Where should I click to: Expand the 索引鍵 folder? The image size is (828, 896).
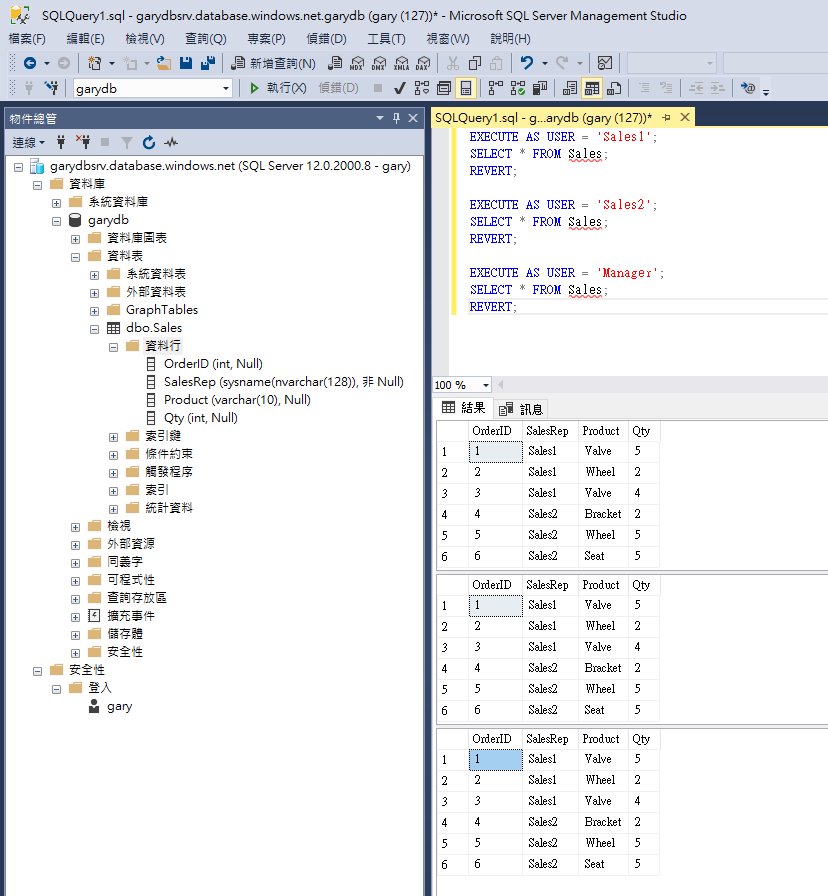pos(113,437)
